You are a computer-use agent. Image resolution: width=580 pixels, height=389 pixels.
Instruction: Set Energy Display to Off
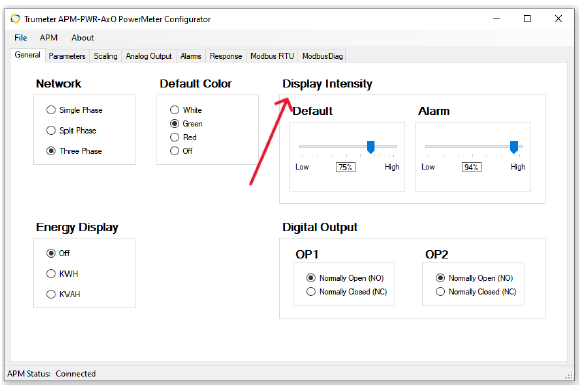pyautogui.click(x=58, y=253)
